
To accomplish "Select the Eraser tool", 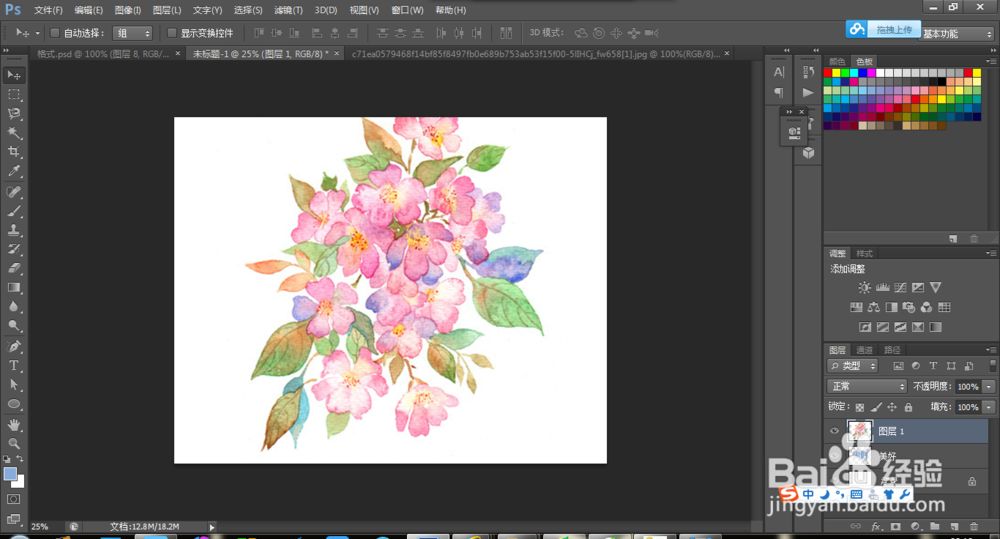I will tap(13, 269).
